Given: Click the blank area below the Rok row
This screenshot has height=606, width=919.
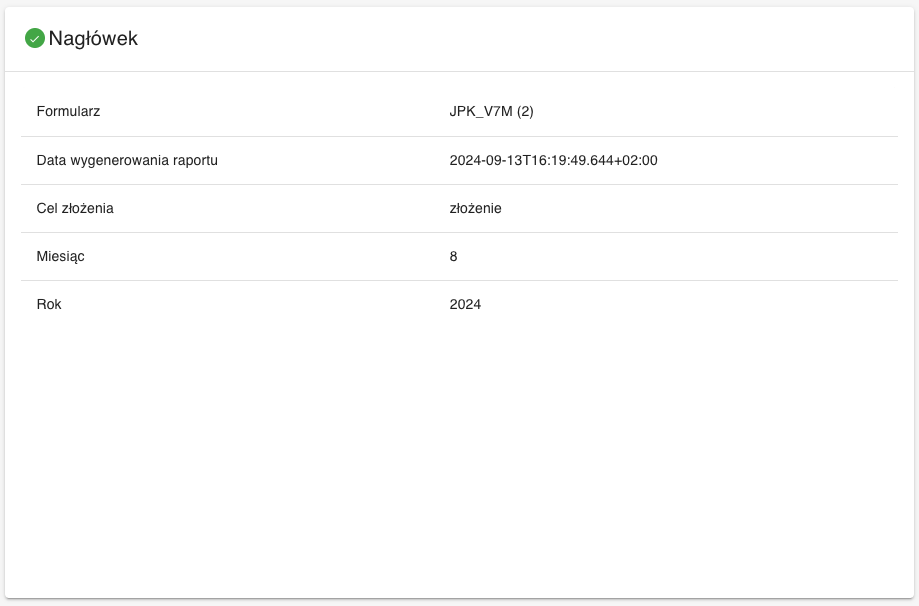Looking at the screenshot, I should pos(460,450).
